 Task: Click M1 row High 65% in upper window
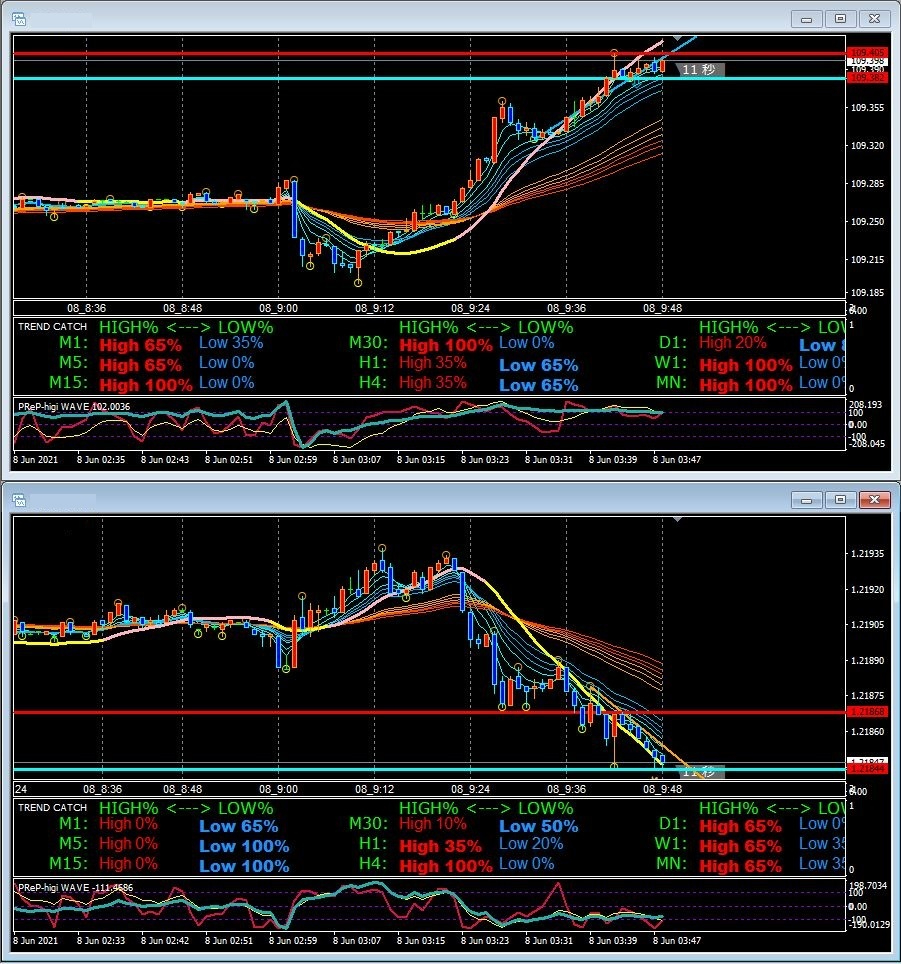[x=140, y=345]
